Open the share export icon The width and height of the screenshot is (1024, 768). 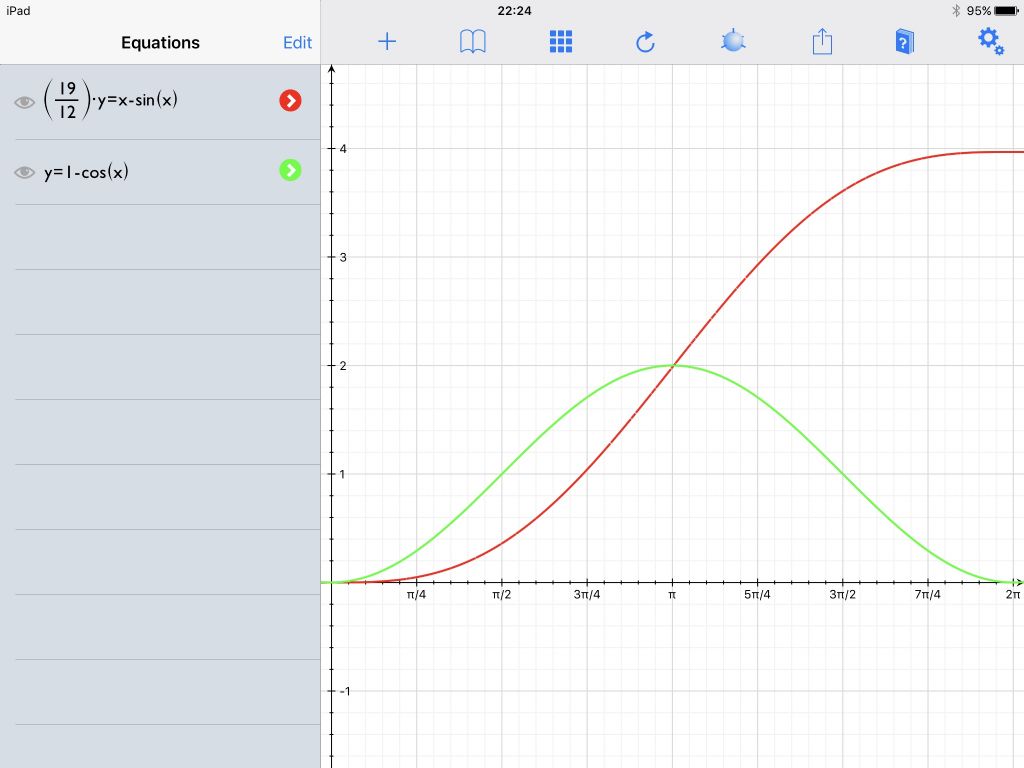click(x=822, y=41)
